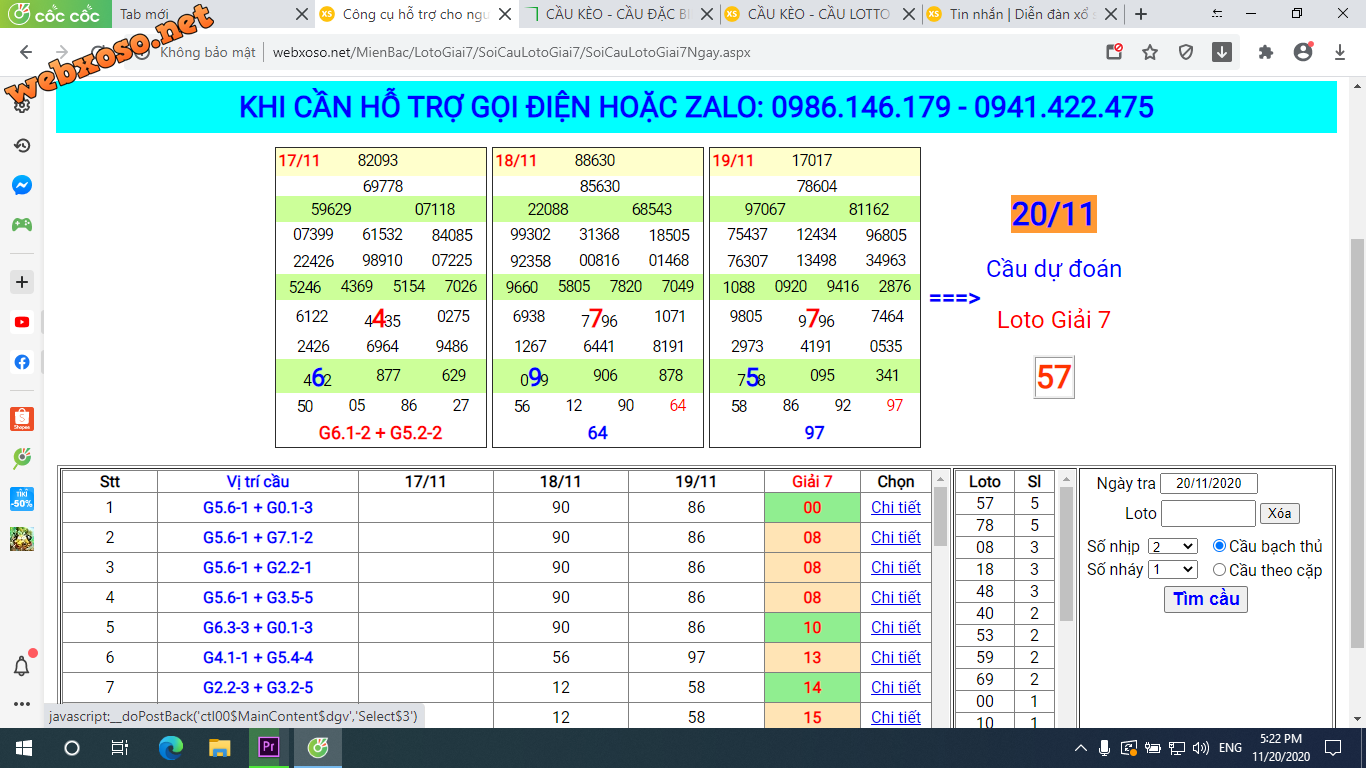Open sidebar browsing history icon
The height and width of the screenshot is (768, 1366).
pos(21,145)
